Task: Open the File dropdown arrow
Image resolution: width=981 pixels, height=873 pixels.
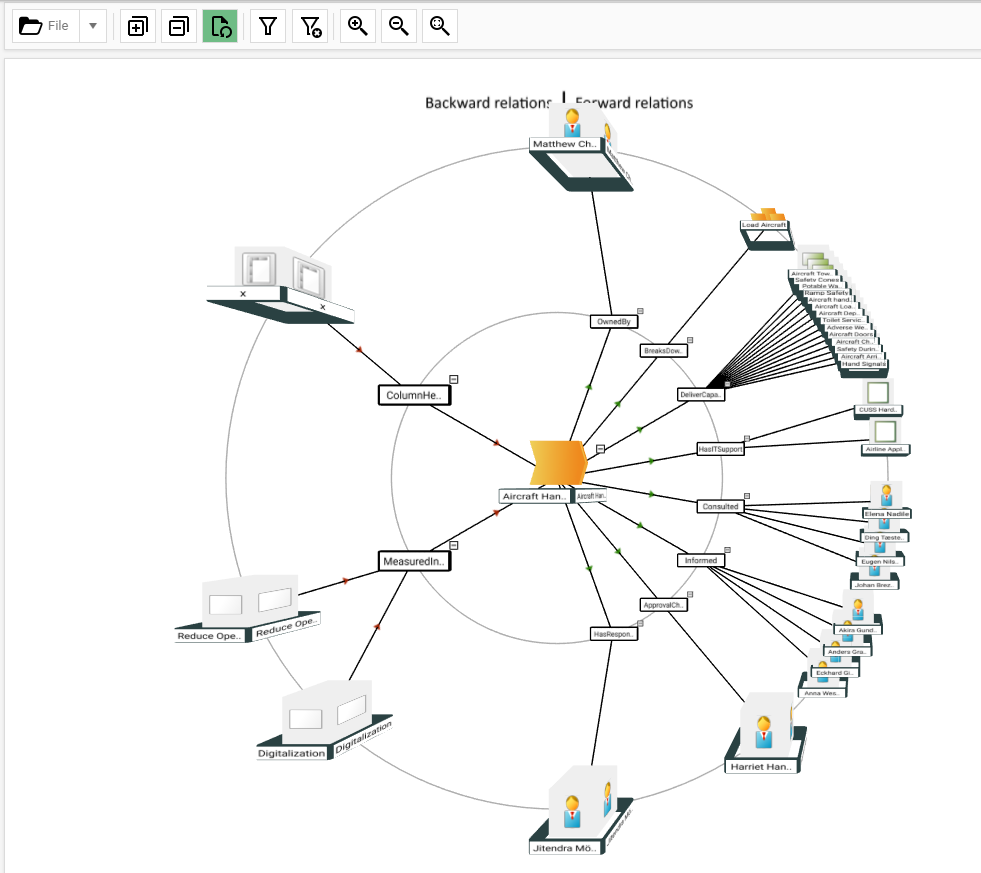Action: pyautogui.click(x=93, y=27)
